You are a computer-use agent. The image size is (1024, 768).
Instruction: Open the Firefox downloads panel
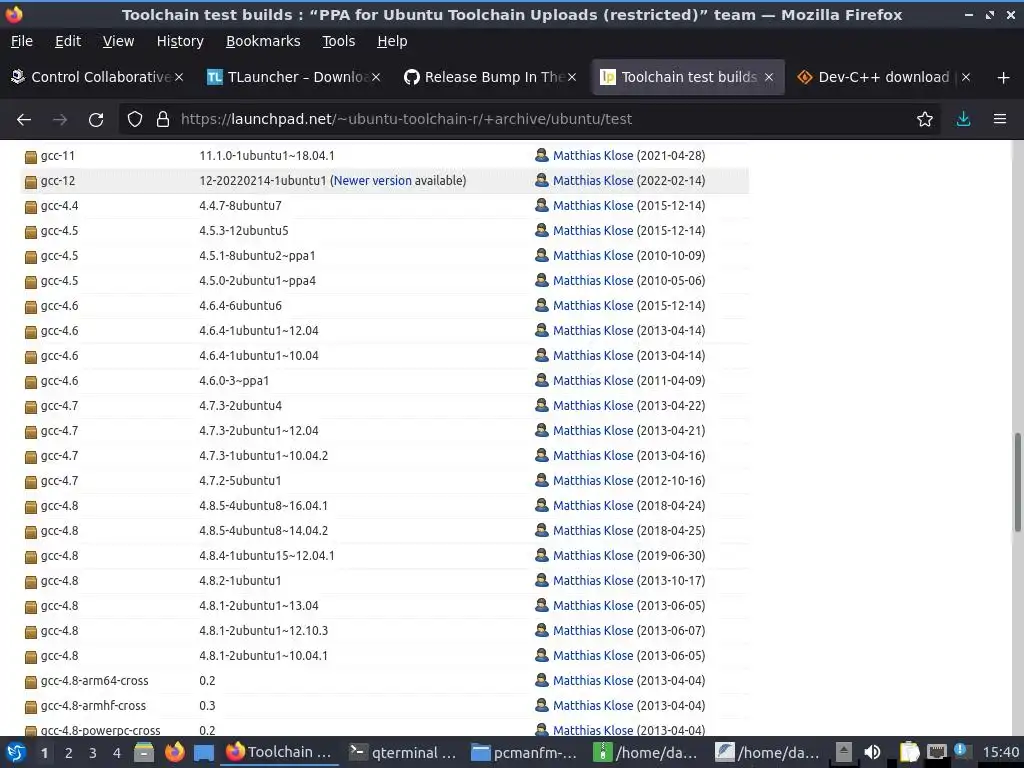tap(963, 120)
